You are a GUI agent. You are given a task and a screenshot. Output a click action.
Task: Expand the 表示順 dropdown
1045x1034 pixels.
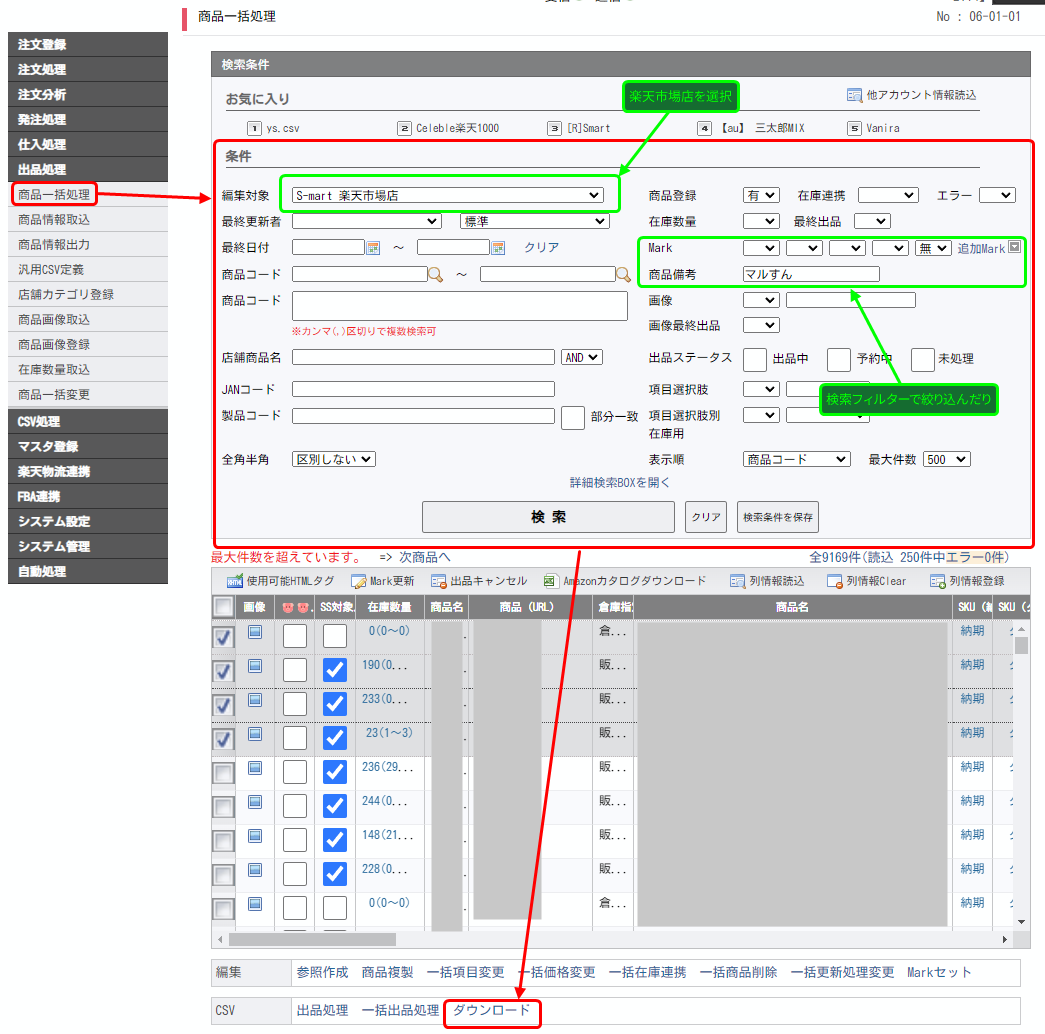pos(796,459)
